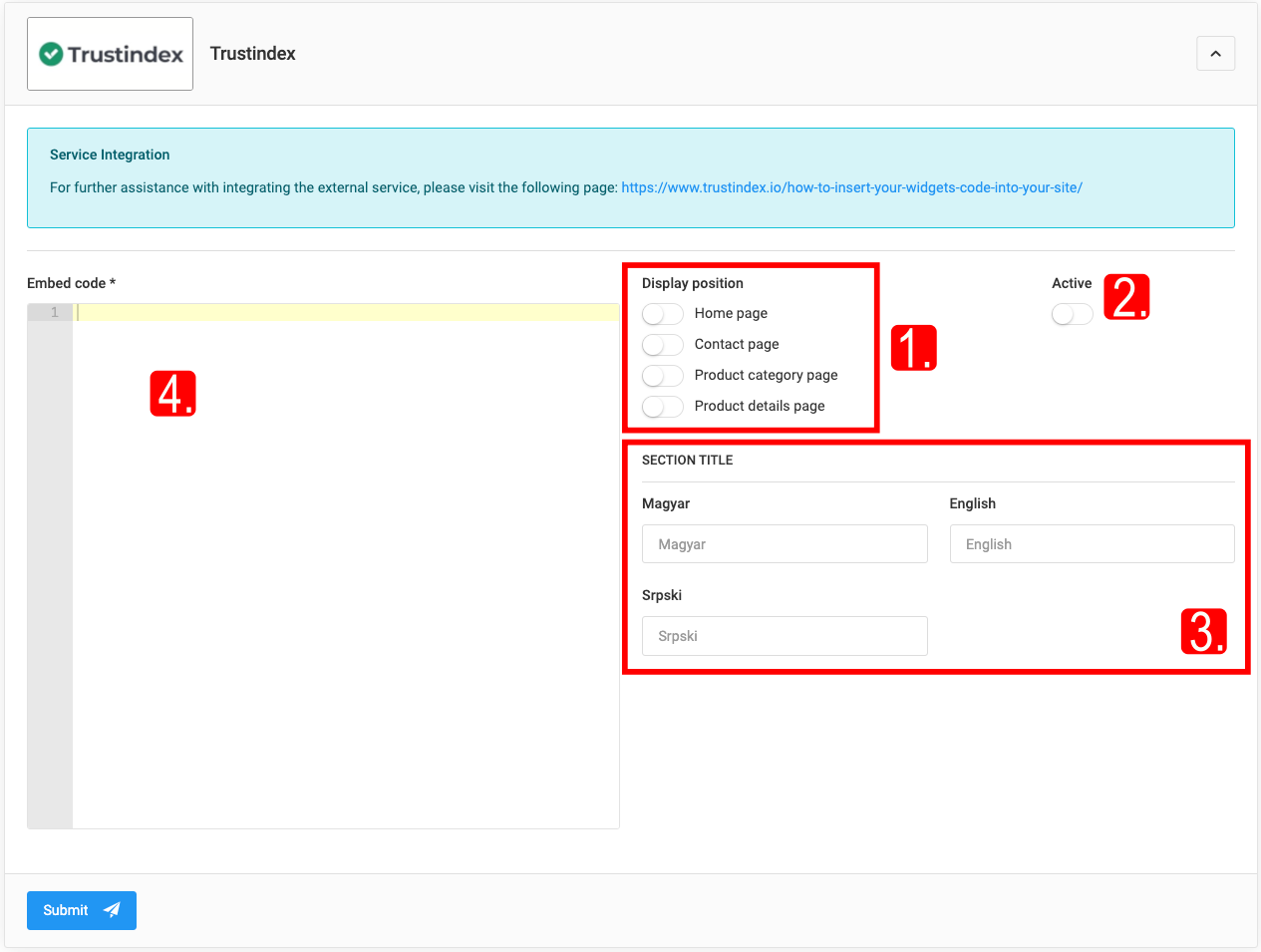1261x952 pixels.
Task: Enable the Active toggle switch
Action: [1073, 315]
